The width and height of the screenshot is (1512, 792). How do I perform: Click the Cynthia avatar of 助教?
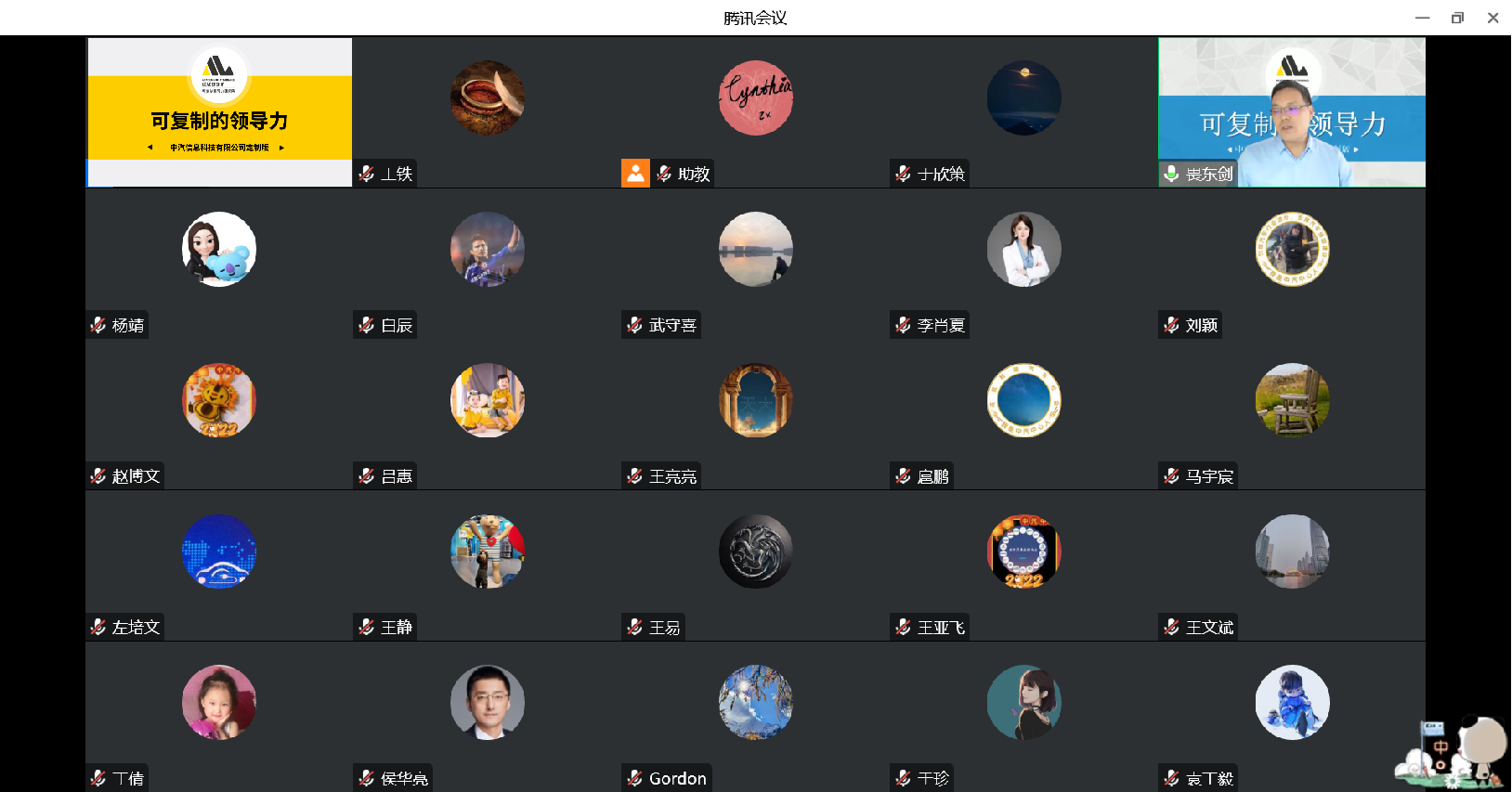[x=756, y=98]
